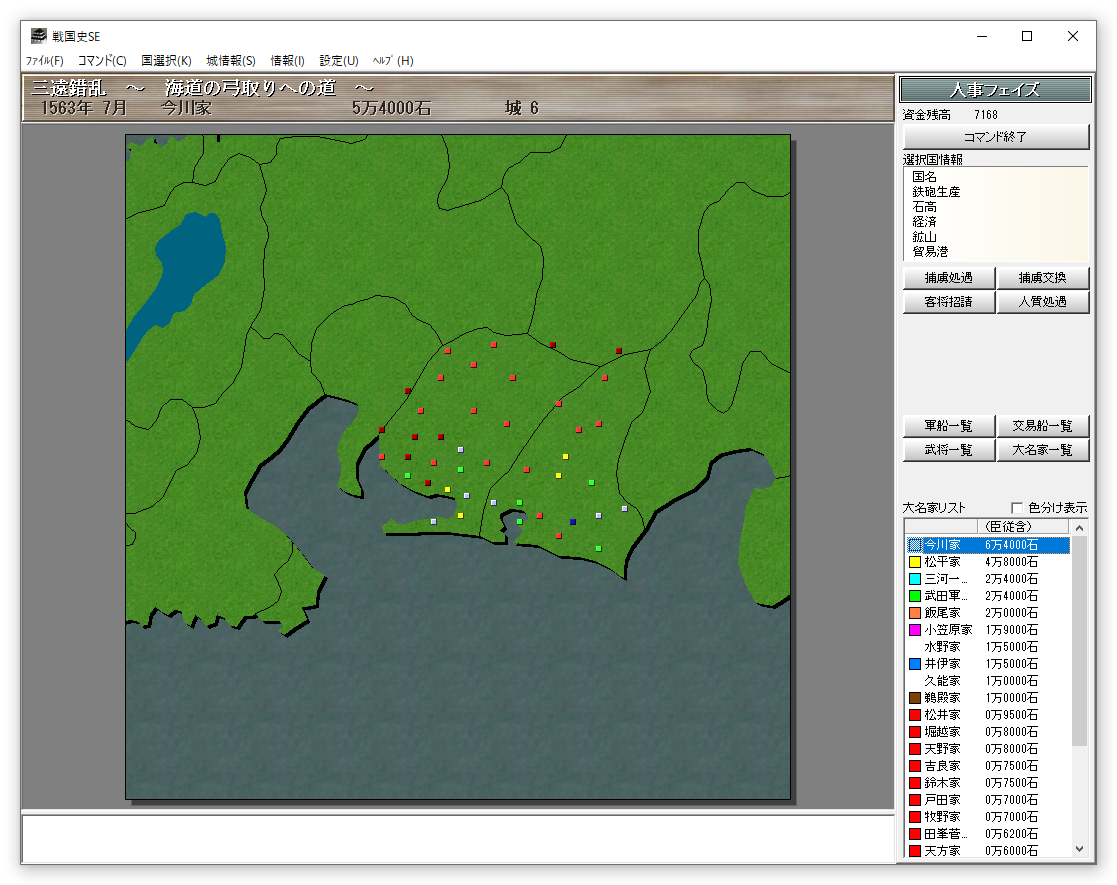Click the 戦国史SE app icon in title bar
Viewport: 1117px width, 885px height.
tap(39, 36)
